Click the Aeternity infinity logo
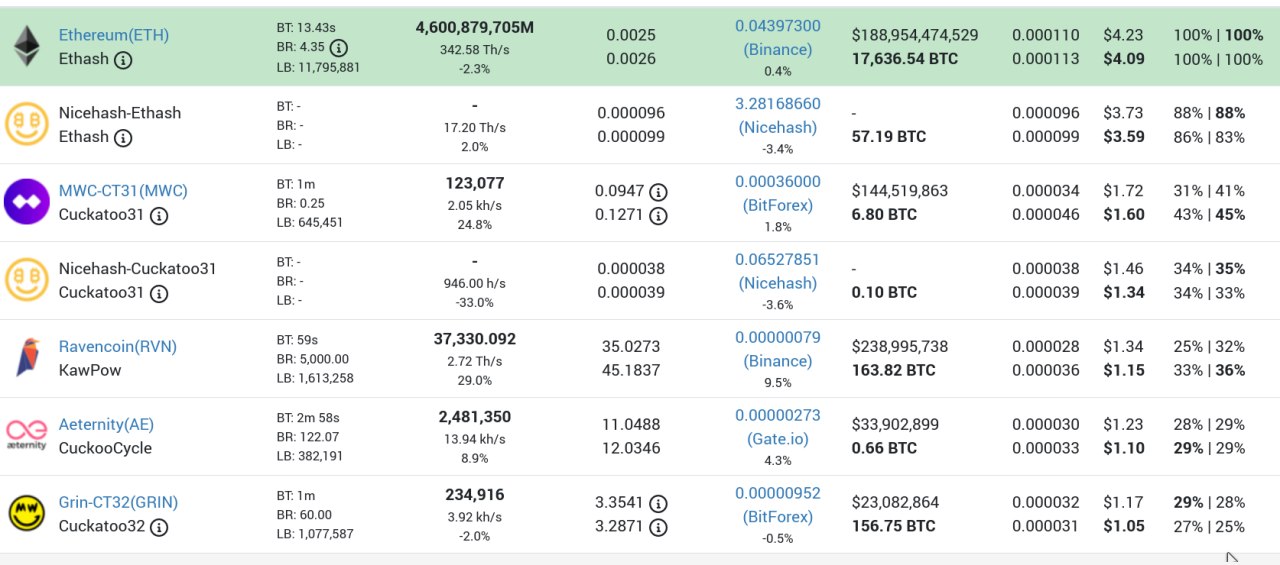1280x565 pixels. click(27, 435)
